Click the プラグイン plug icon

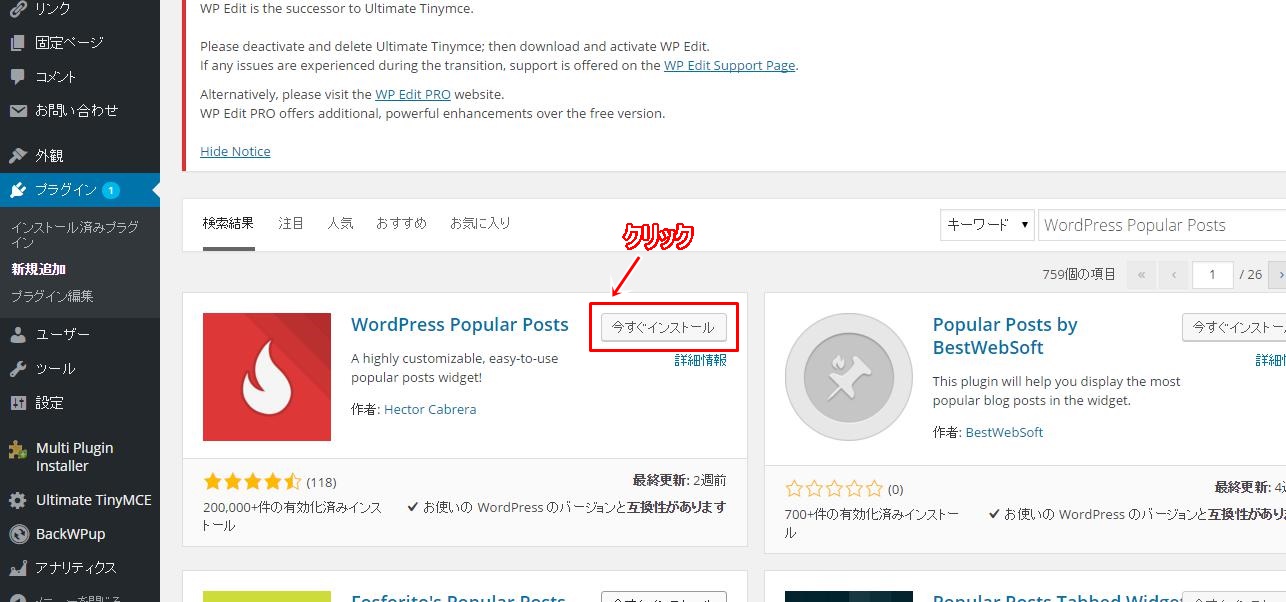[18, 190]
